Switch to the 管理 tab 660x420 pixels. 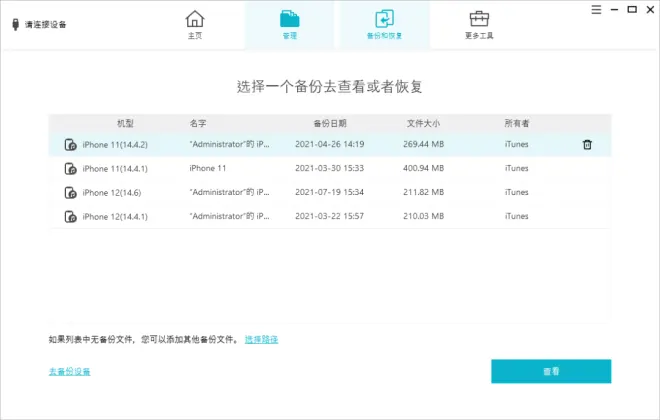[290, 25]
